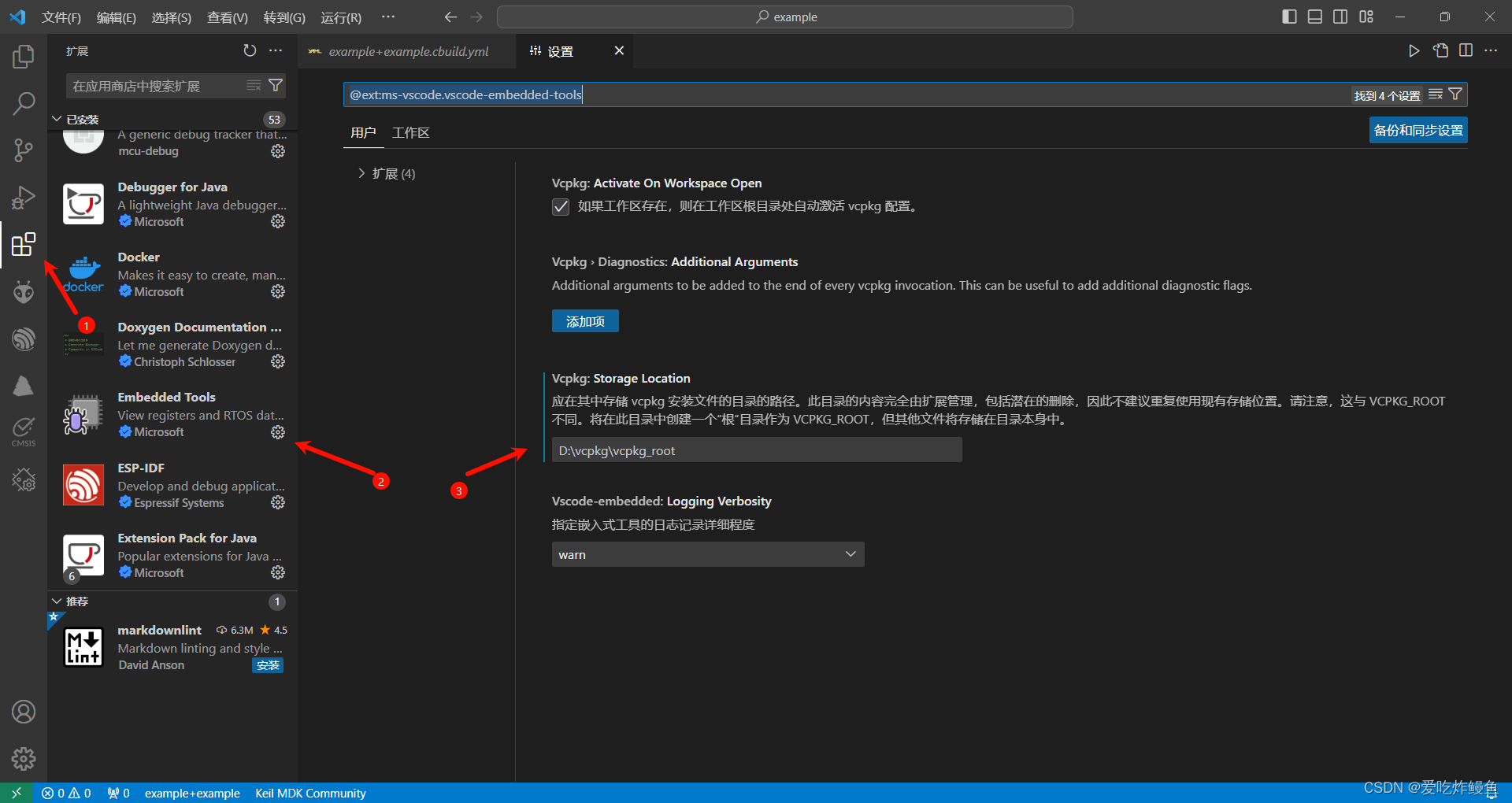1512x803 pixels.
Task: Open the Accounts icon in activity bar
Action: click(24, 712)
